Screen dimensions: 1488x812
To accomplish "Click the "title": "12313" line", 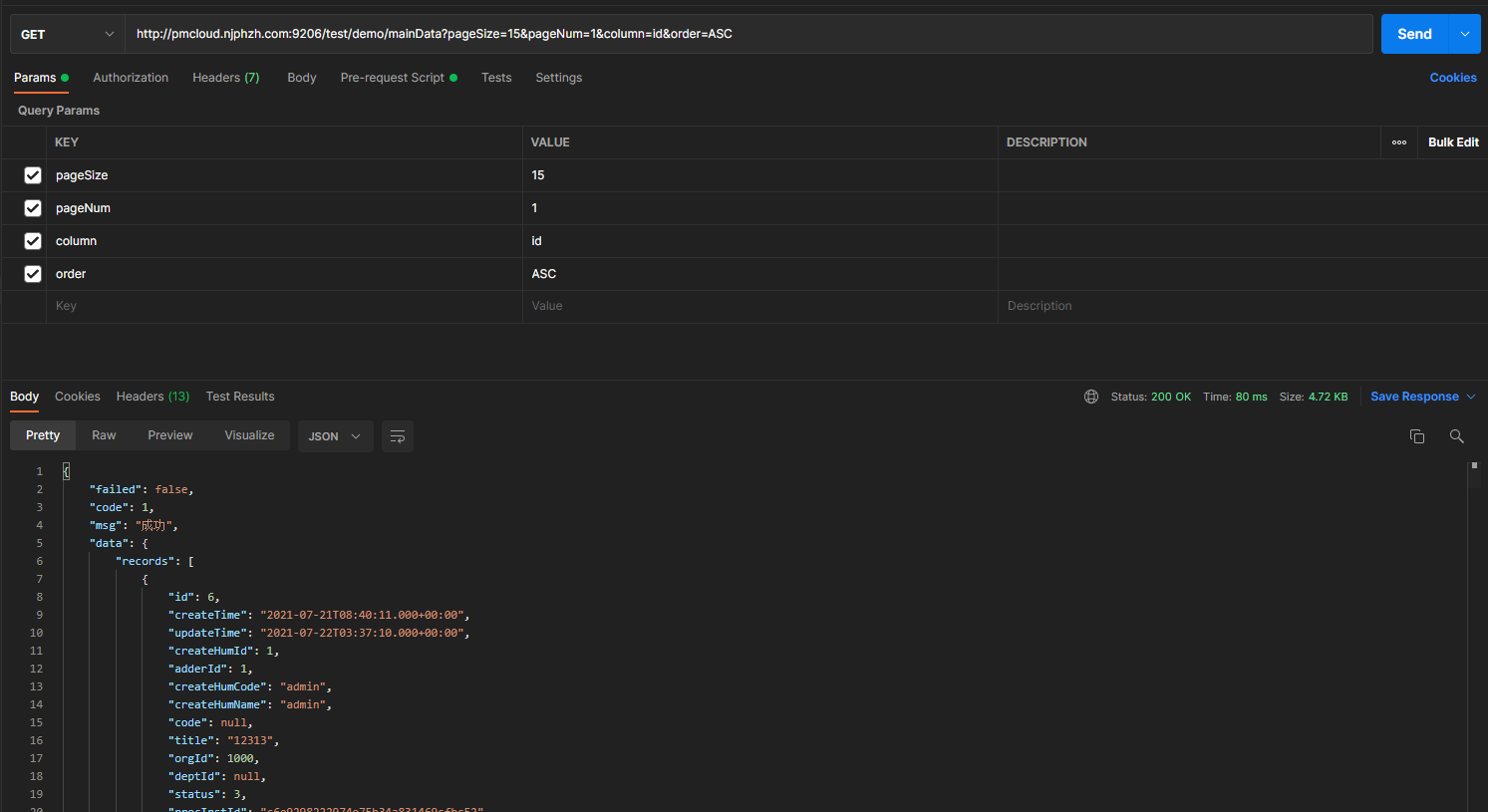I will (x=223, y=740).
